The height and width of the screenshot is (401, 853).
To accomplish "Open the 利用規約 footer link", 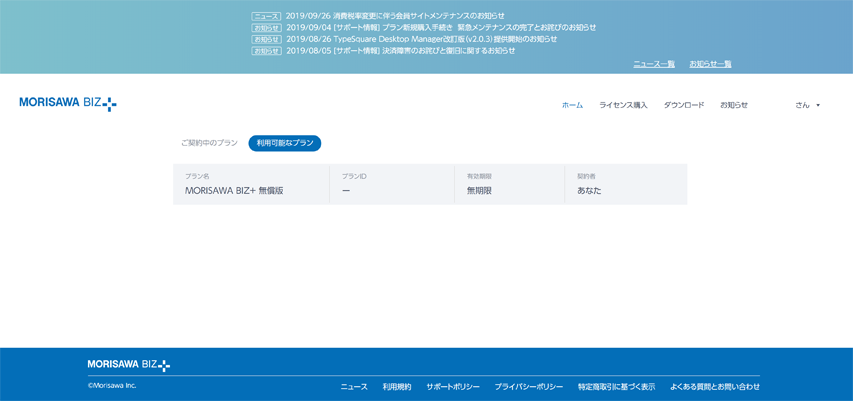I will [x=397, y=387].
